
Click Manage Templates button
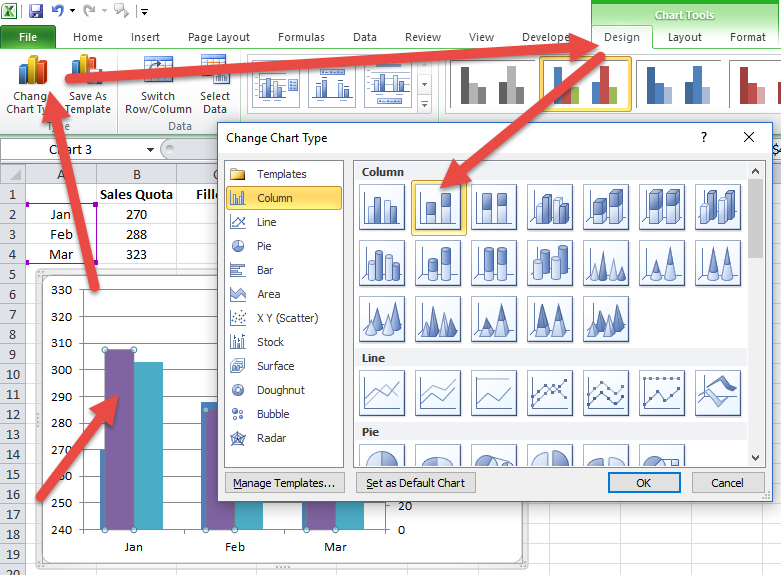[284, 483]
